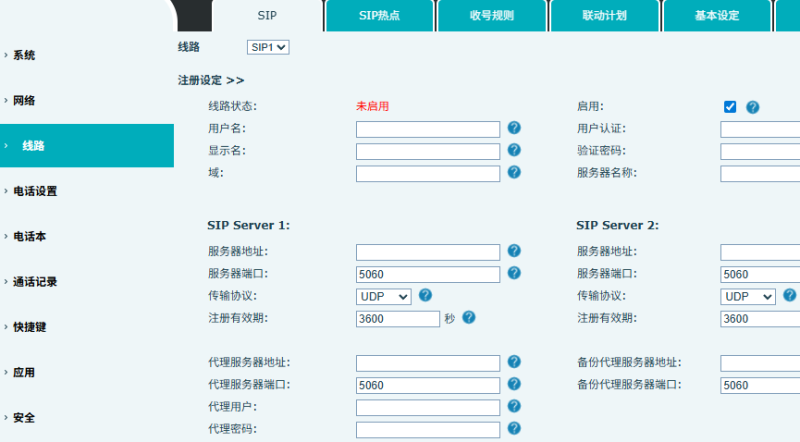This screenshot has height=442, width=800.
Task: Toggle the 启用 checkbox
Action: click(x=730, y=107)
